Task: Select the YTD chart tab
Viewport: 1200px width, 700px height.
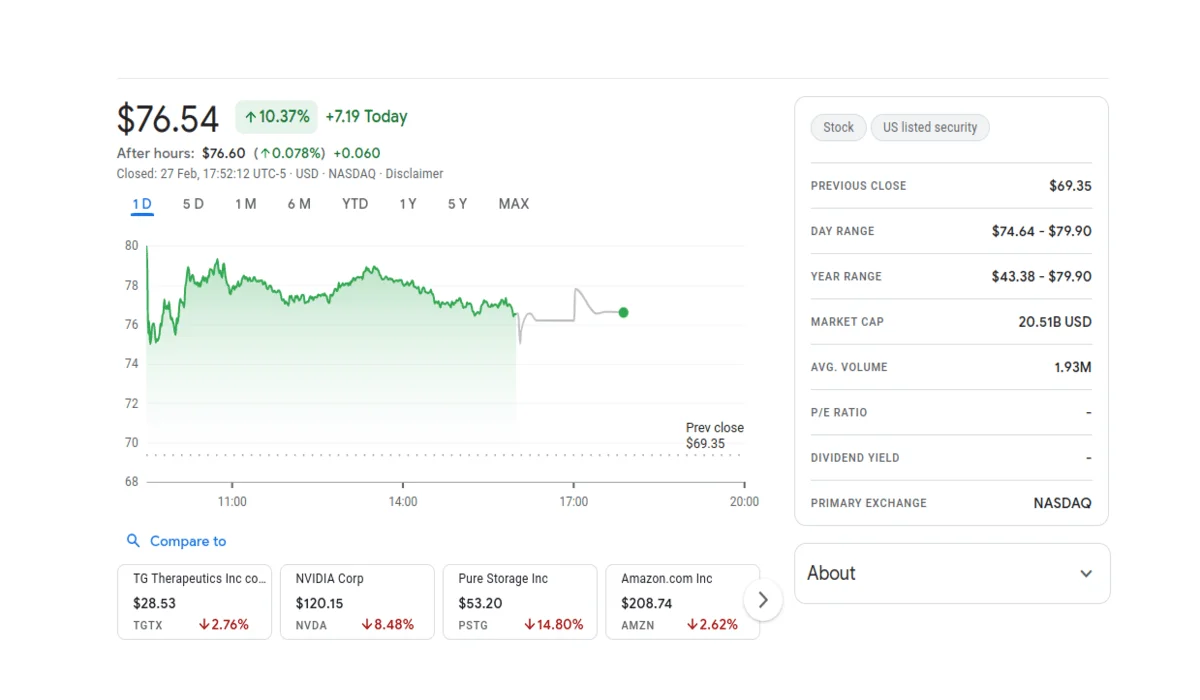Action: pos(355,204)
